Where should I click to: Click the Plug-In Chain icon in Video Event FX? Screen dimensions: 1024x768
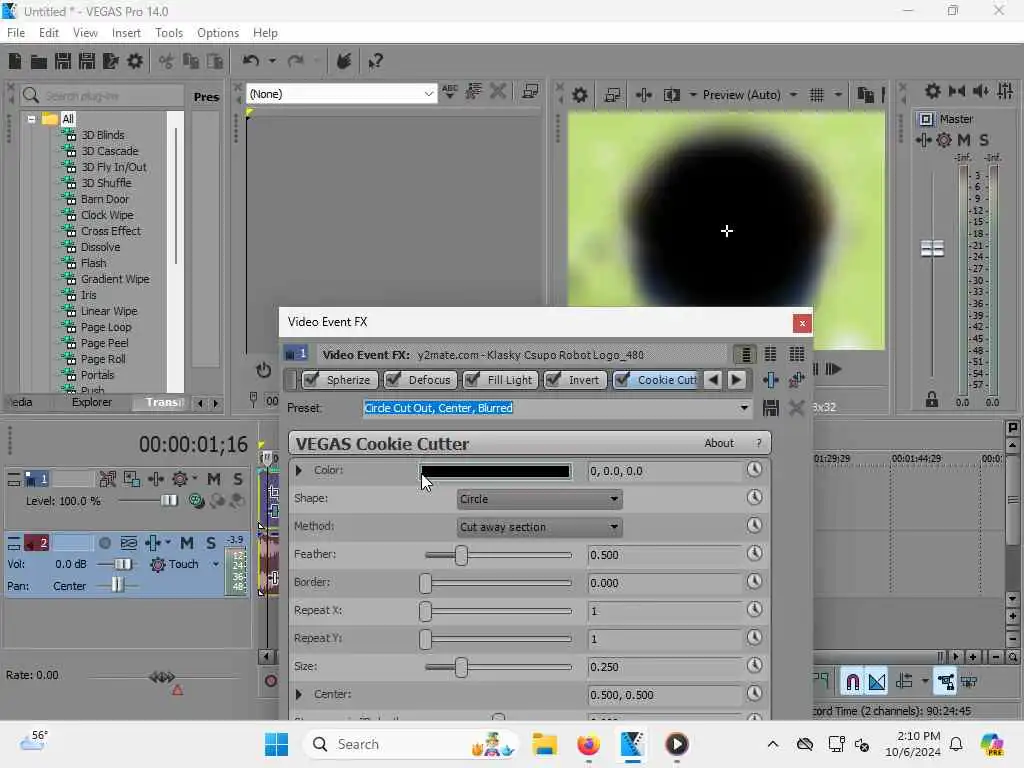771,380
